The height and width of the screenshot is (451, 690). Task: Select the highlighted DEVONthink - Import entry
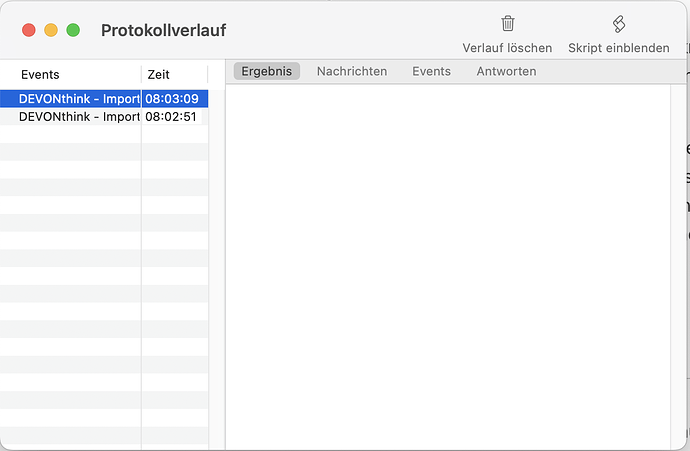tap(78, 99)
